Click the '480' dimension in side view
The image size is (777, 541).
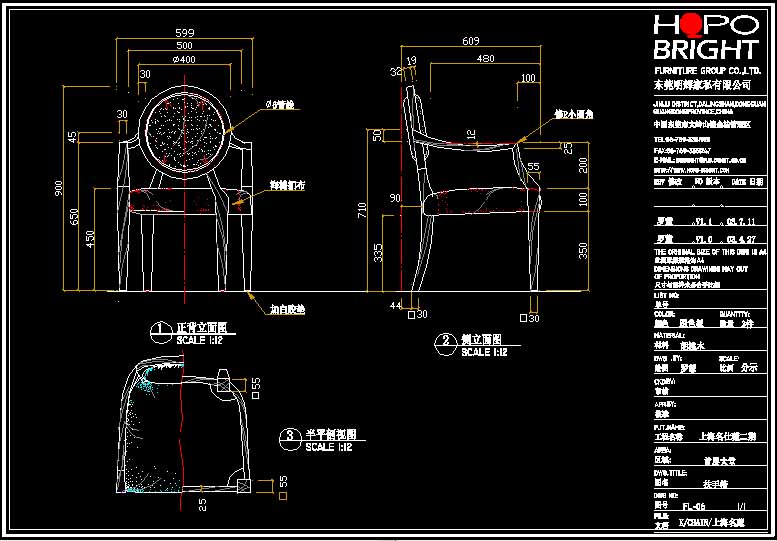(x=485, y=58)
